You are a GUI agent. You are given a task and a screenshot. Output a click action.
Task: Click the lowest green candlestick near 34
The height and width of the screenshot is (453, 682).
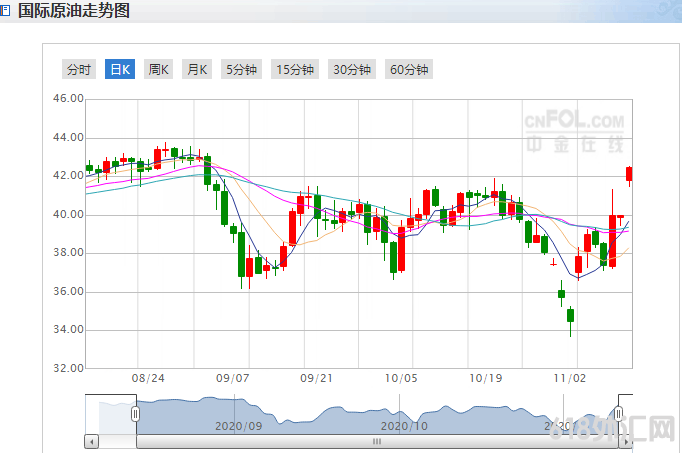(571, 315)
